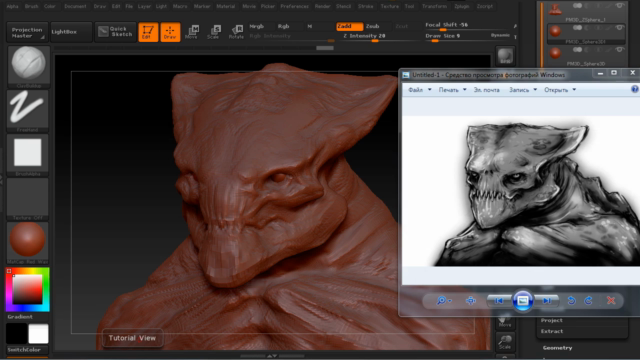This screenshot has width=640, height=360.
Task: Click the Project button in SubTool panel
Action: [552, 320]
